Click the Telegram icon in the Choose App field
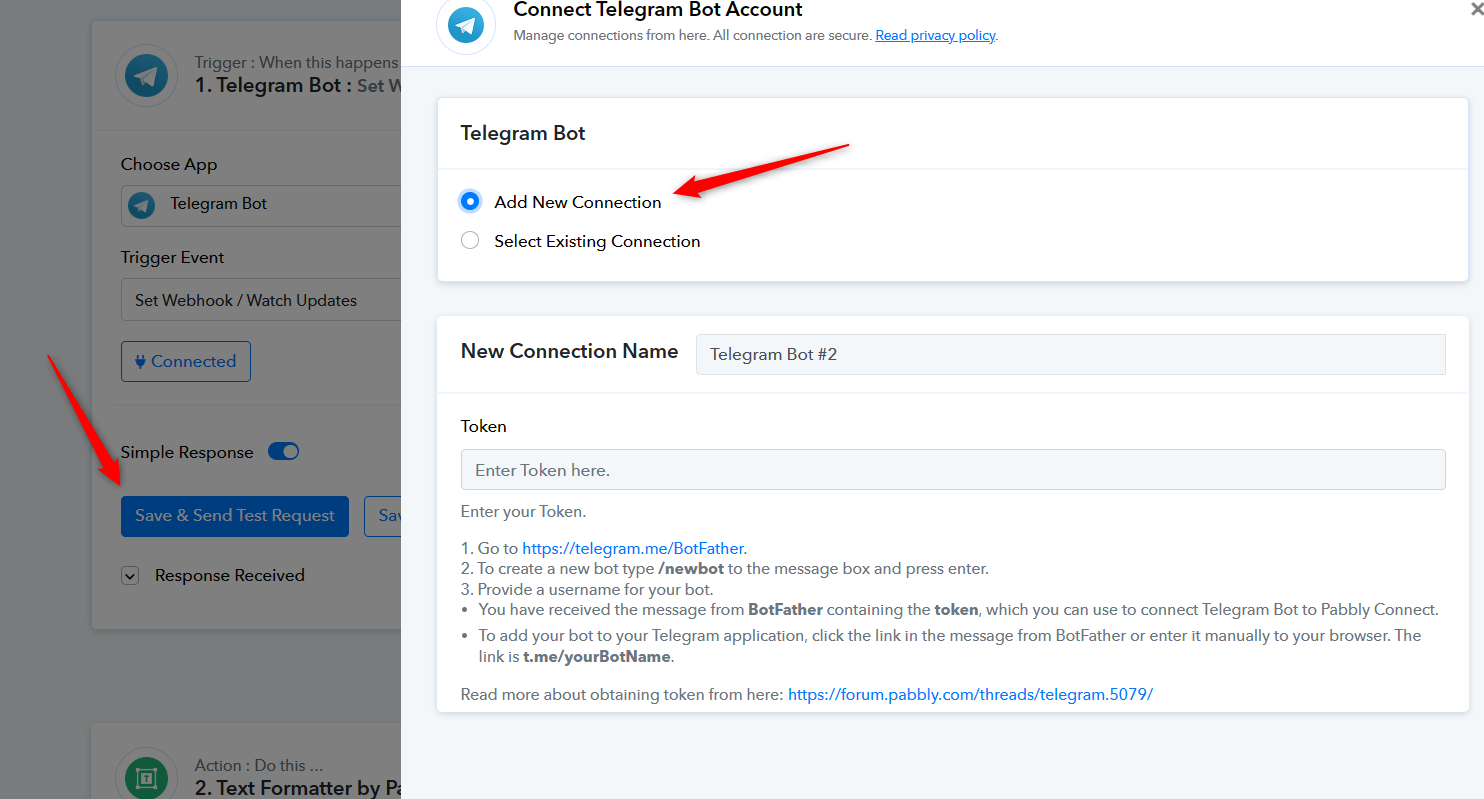 pos(142,205)
